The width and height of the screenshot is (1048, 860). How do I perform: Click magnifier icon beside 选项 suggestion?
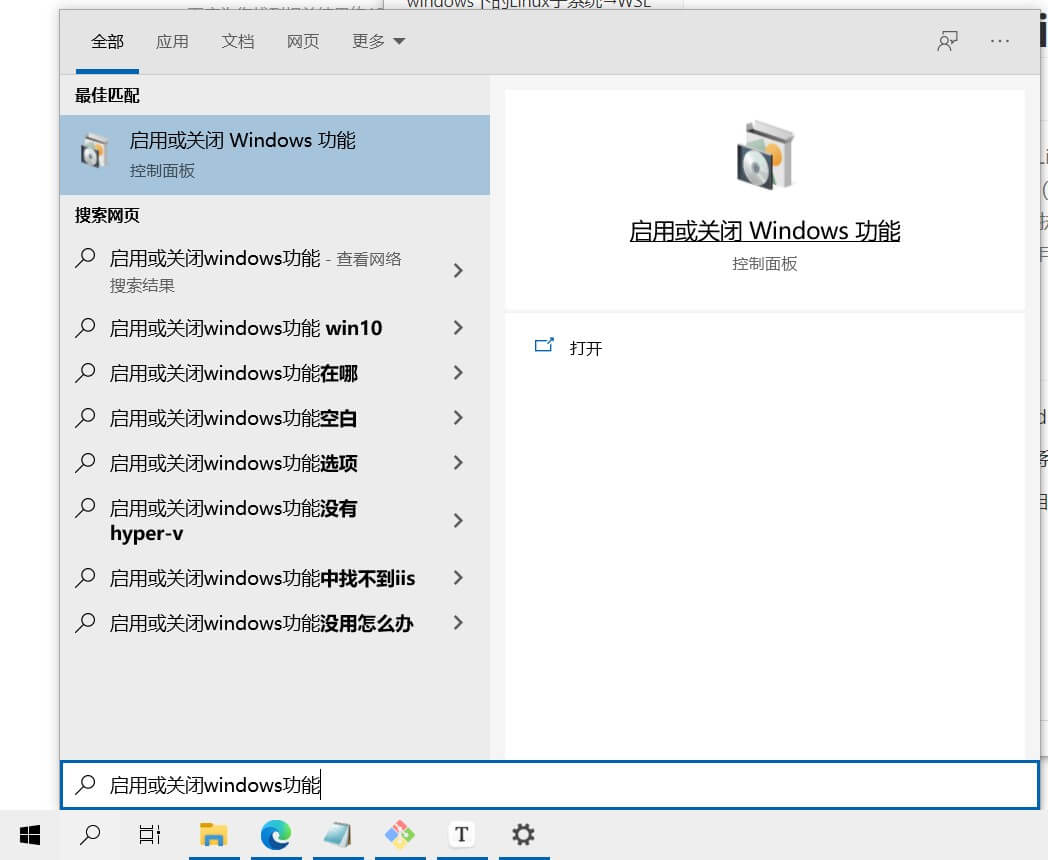86,462
